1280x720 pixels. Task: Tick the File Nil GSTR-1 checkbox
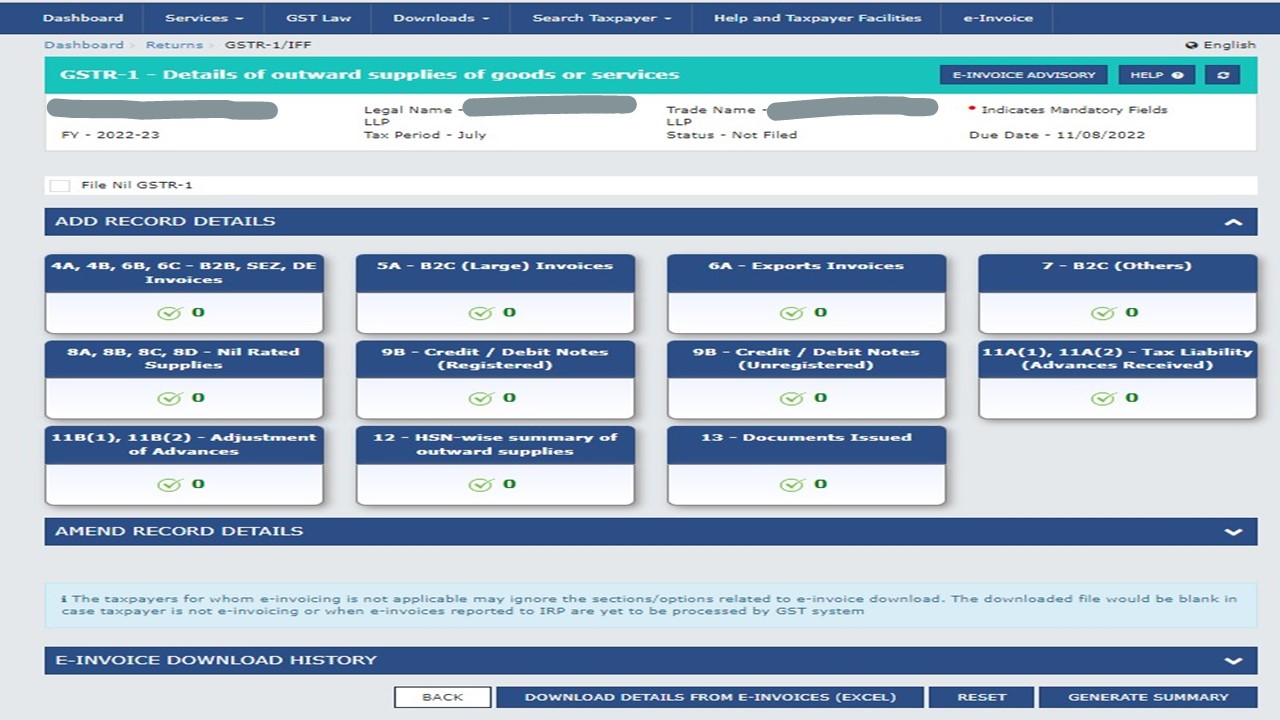60,185
